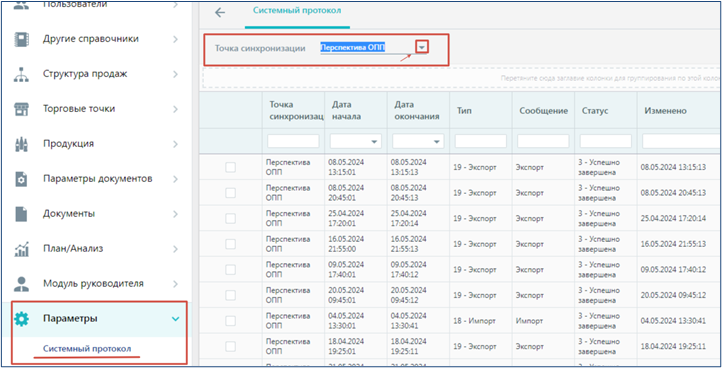Check the 25.04.2024 17:20:01 export row
The width and height of the screenshot is (722, 368).
[x=230, y=218]
